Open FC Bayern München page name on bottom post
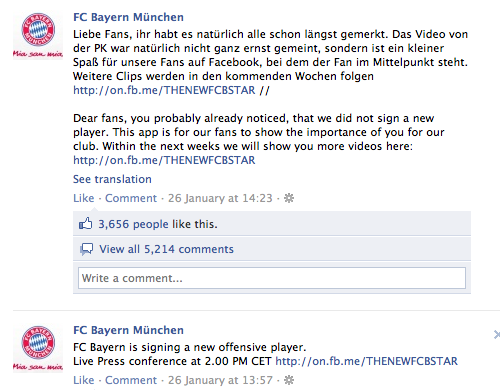This screenshot has width=500, height=390. pos(128,330)
